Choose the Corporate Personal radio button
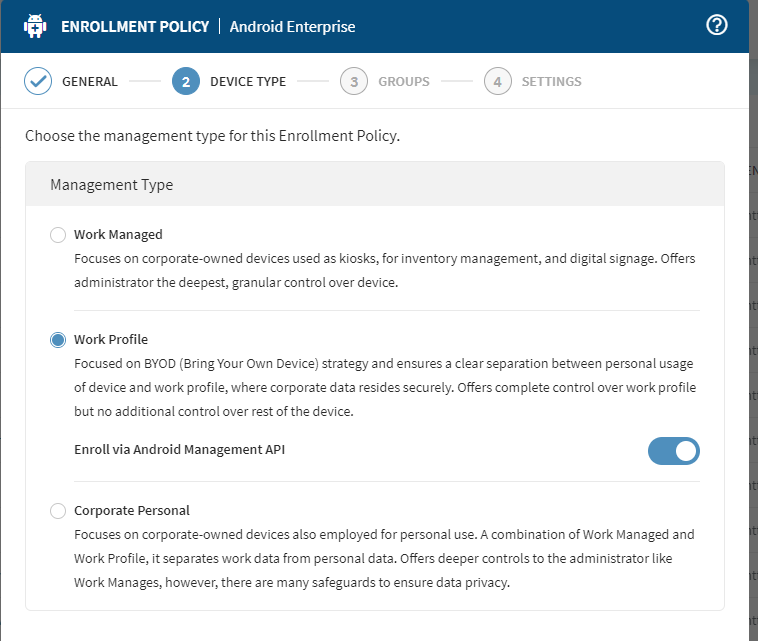758x641 pixels. [x=58, y=511]
